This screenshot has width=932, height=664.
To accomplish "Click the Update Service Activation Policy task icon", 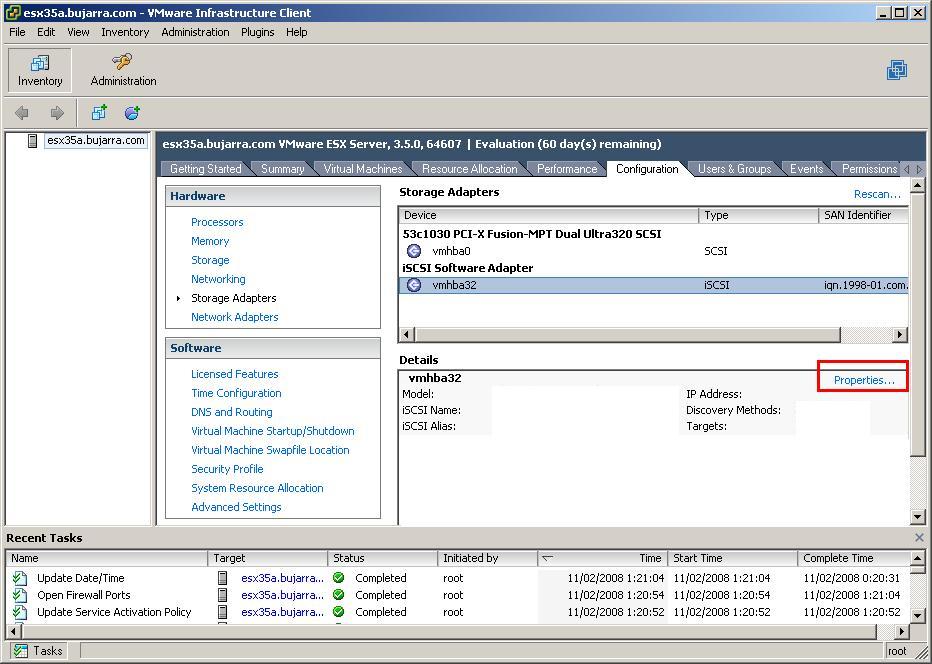I will [20, 612].
